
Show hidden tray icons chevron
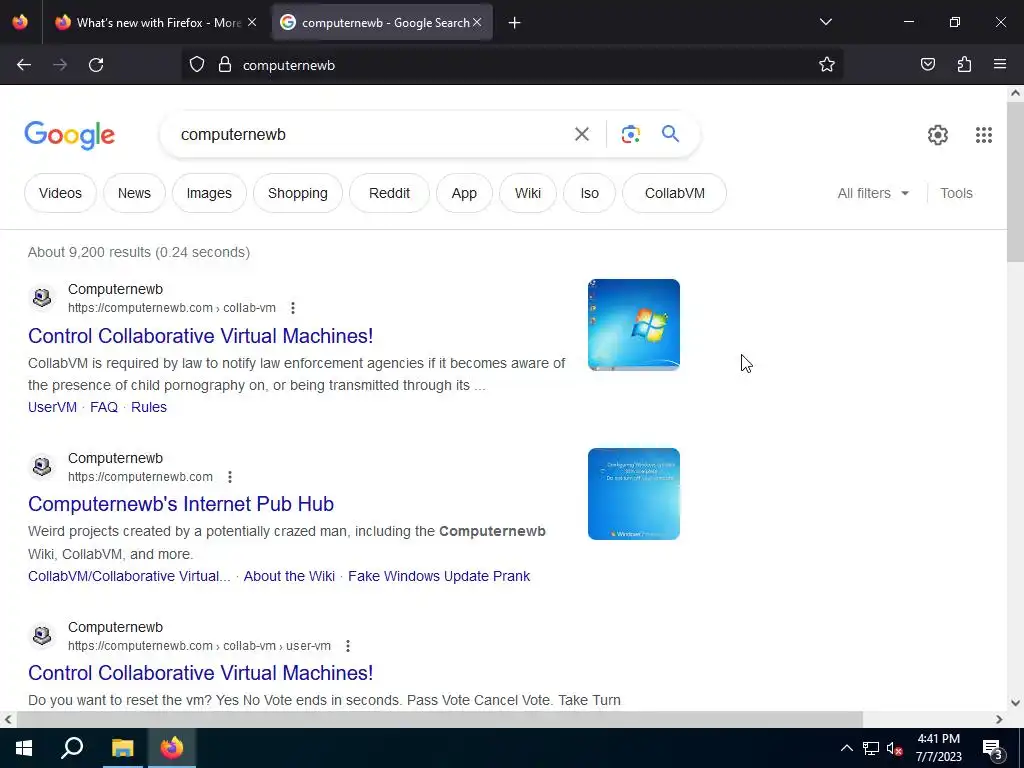pyautogui.click(x=846, y=748)
